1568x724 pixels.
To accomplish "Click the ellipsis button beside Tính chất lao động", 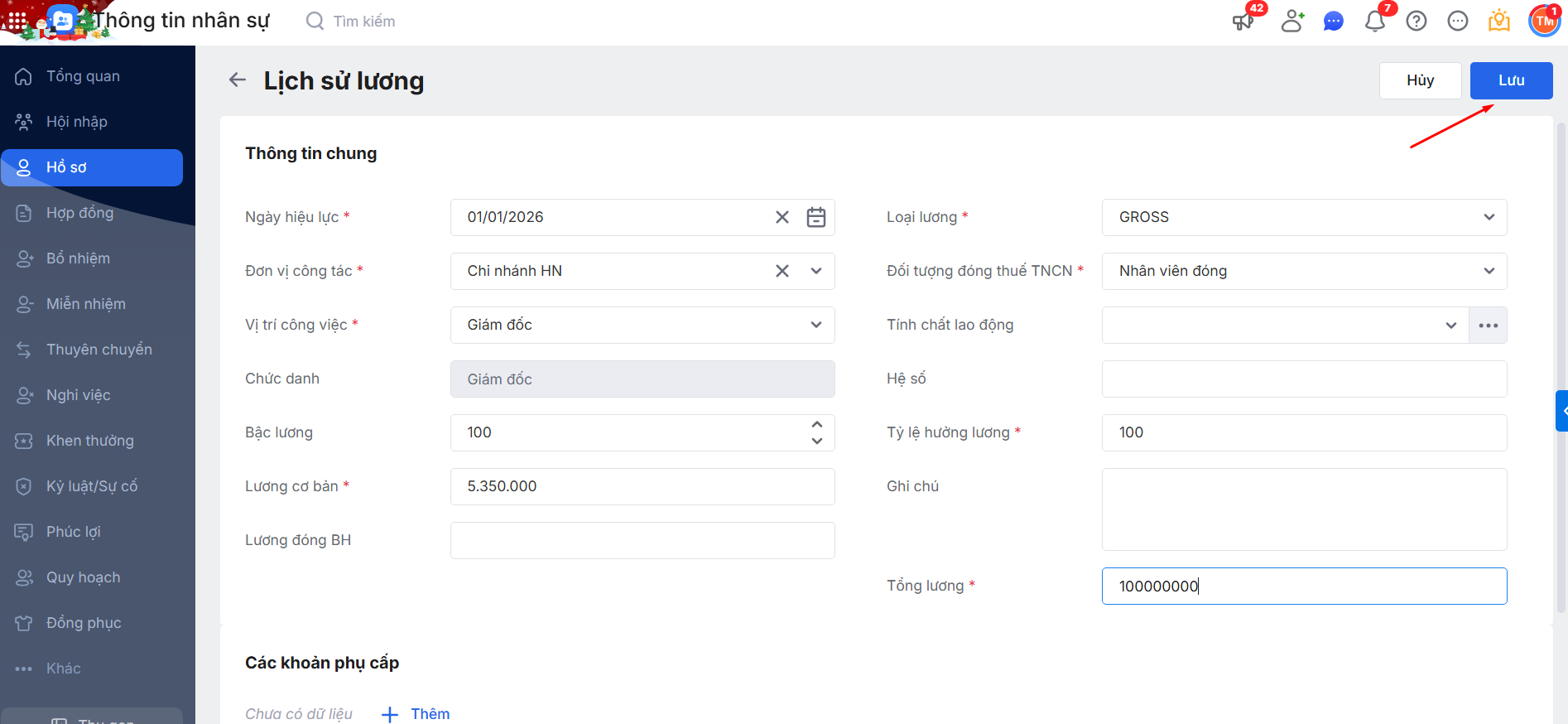I will click(1488, 325).
